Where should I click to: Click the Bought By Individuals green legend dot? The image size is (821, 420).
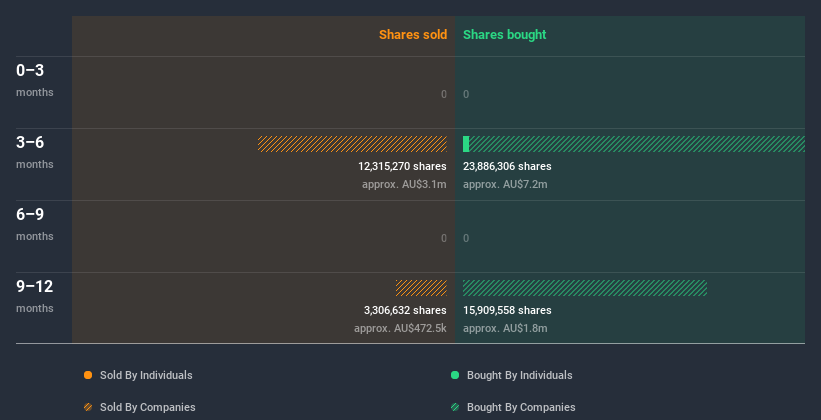(x=455, y=375)
